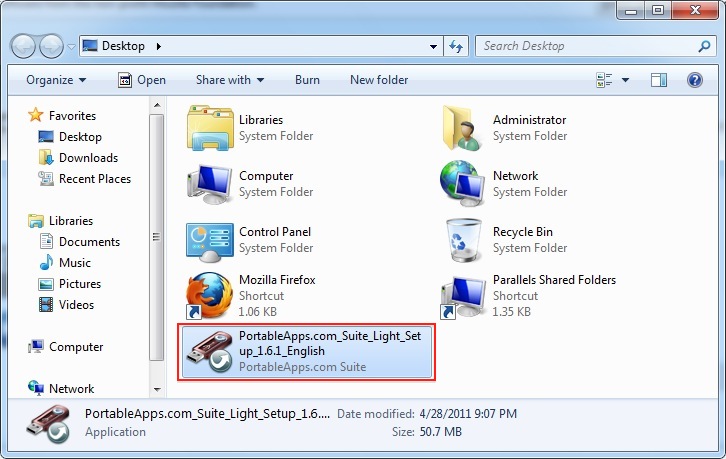Click Open in the toolbar
This screenshot has width=726, height=459.
[142, 80]
